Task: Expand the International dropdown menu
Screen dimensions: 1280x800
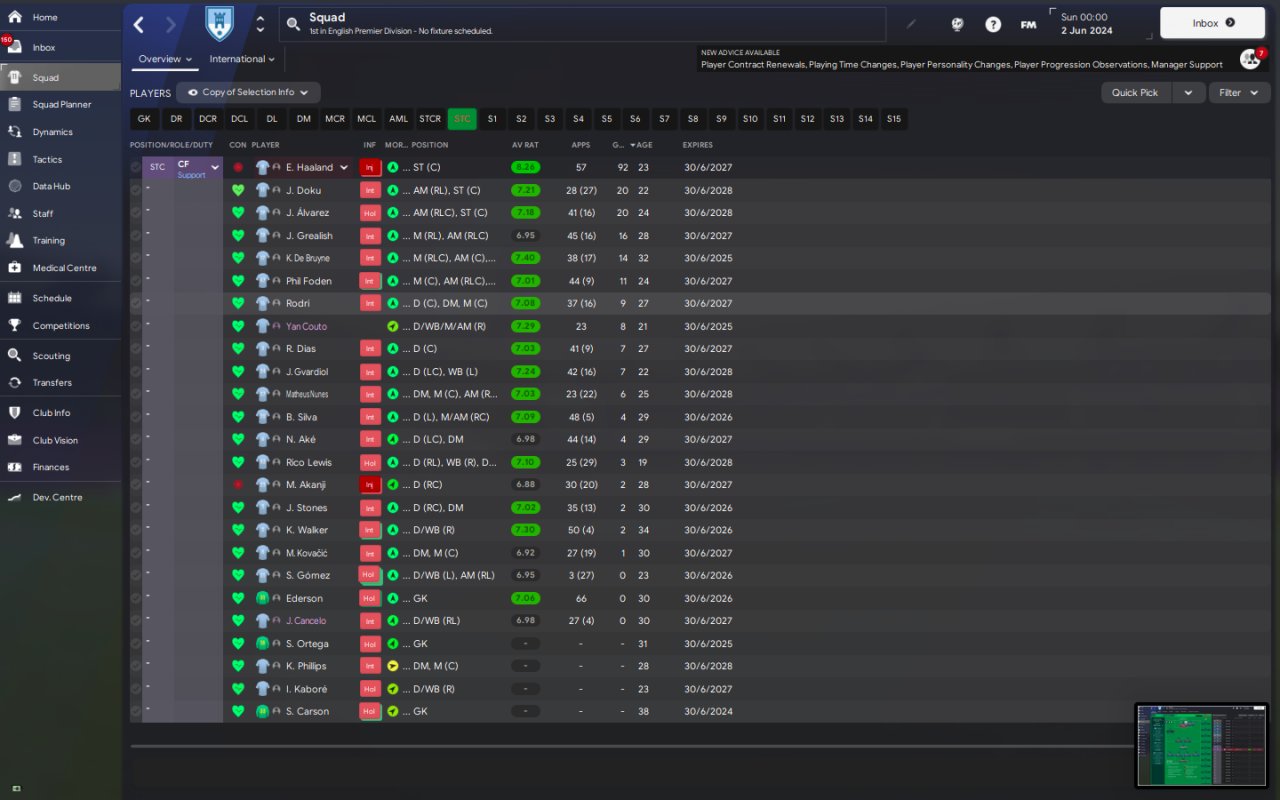Action: 242,59
